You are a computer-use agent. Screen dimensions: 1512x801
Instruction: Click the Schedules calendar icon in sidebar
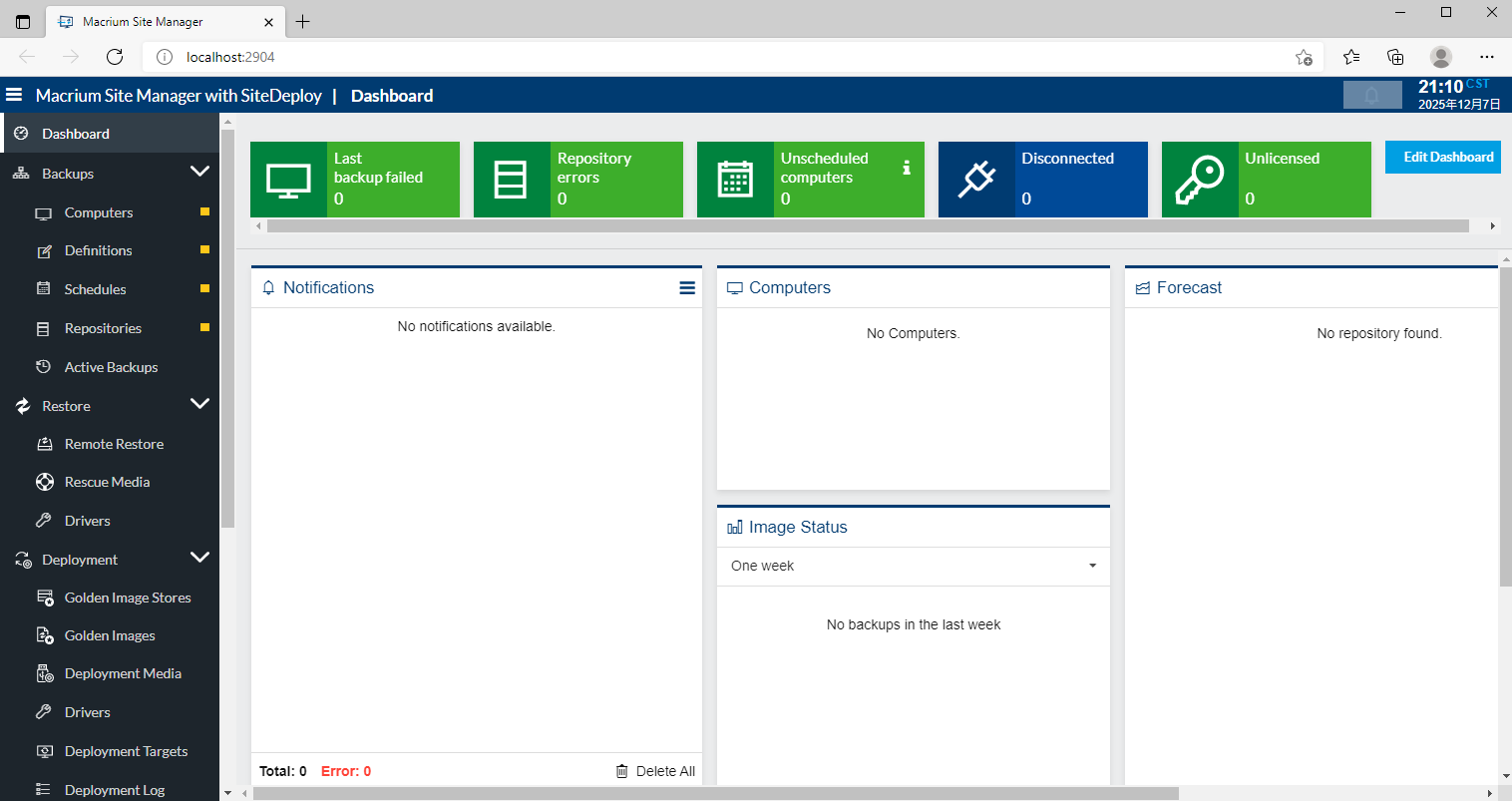tap(43, 289)
